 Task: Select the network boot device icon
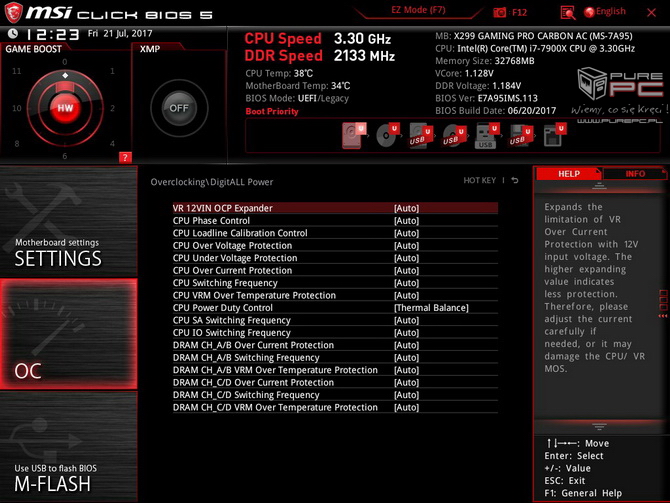click(555, 136)
